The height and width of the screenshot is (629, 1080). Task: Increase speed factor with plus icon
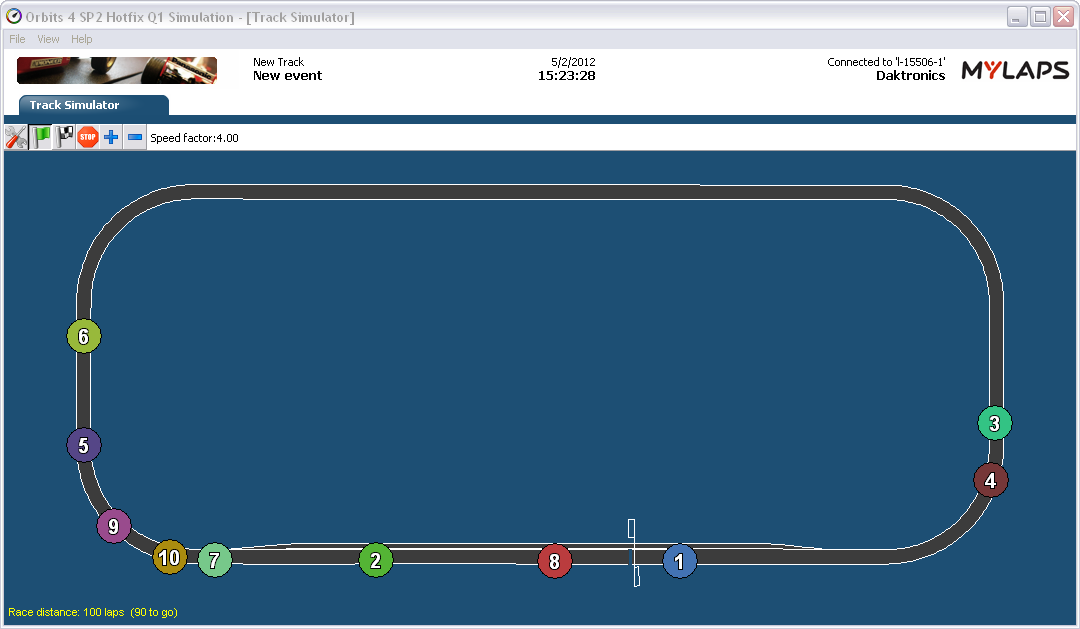pyautogui.click(x=111, y=138)
